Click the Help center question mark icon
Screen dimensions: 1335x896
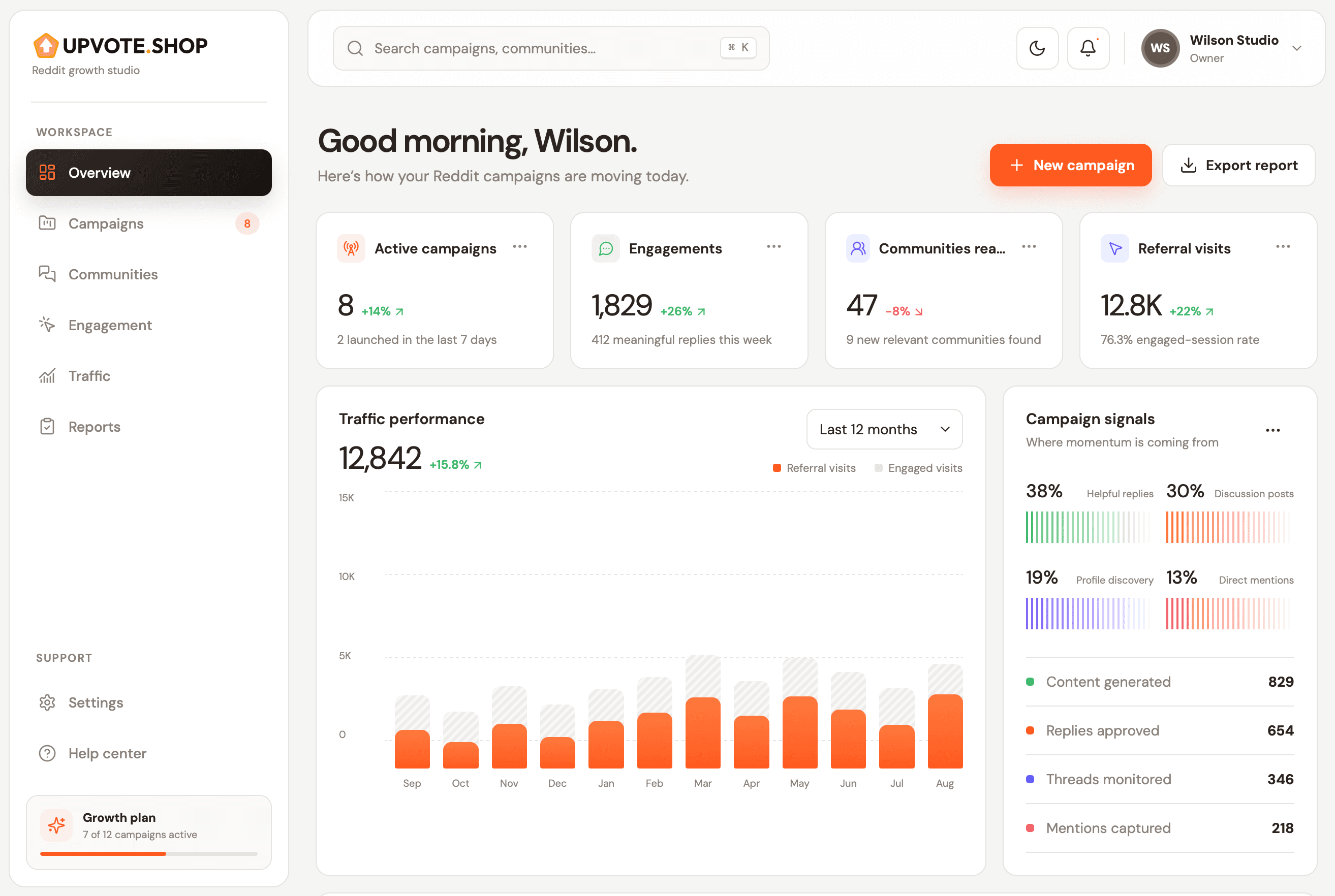(x=47, y=753)
